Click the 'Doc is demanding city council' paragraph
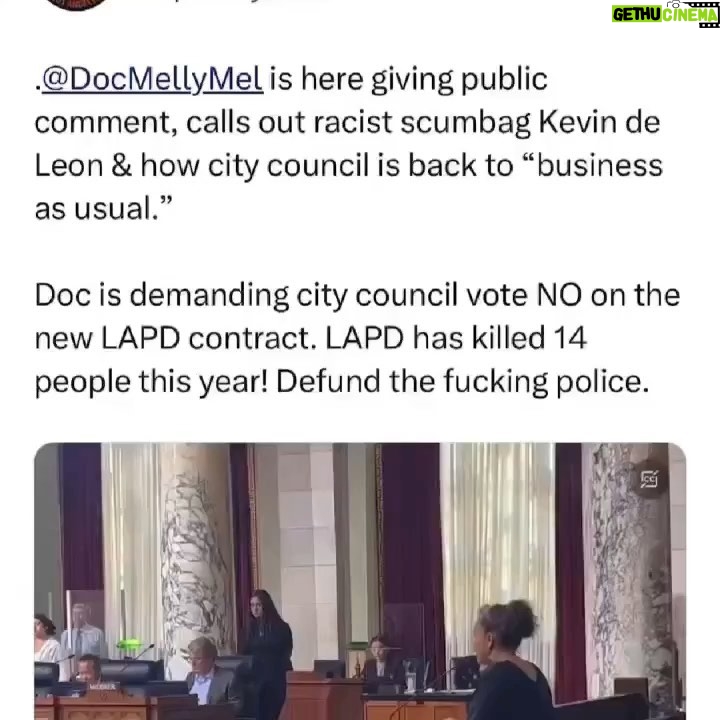Image resolution: width=720 pixels, height=720 pixels. [357, 338]
